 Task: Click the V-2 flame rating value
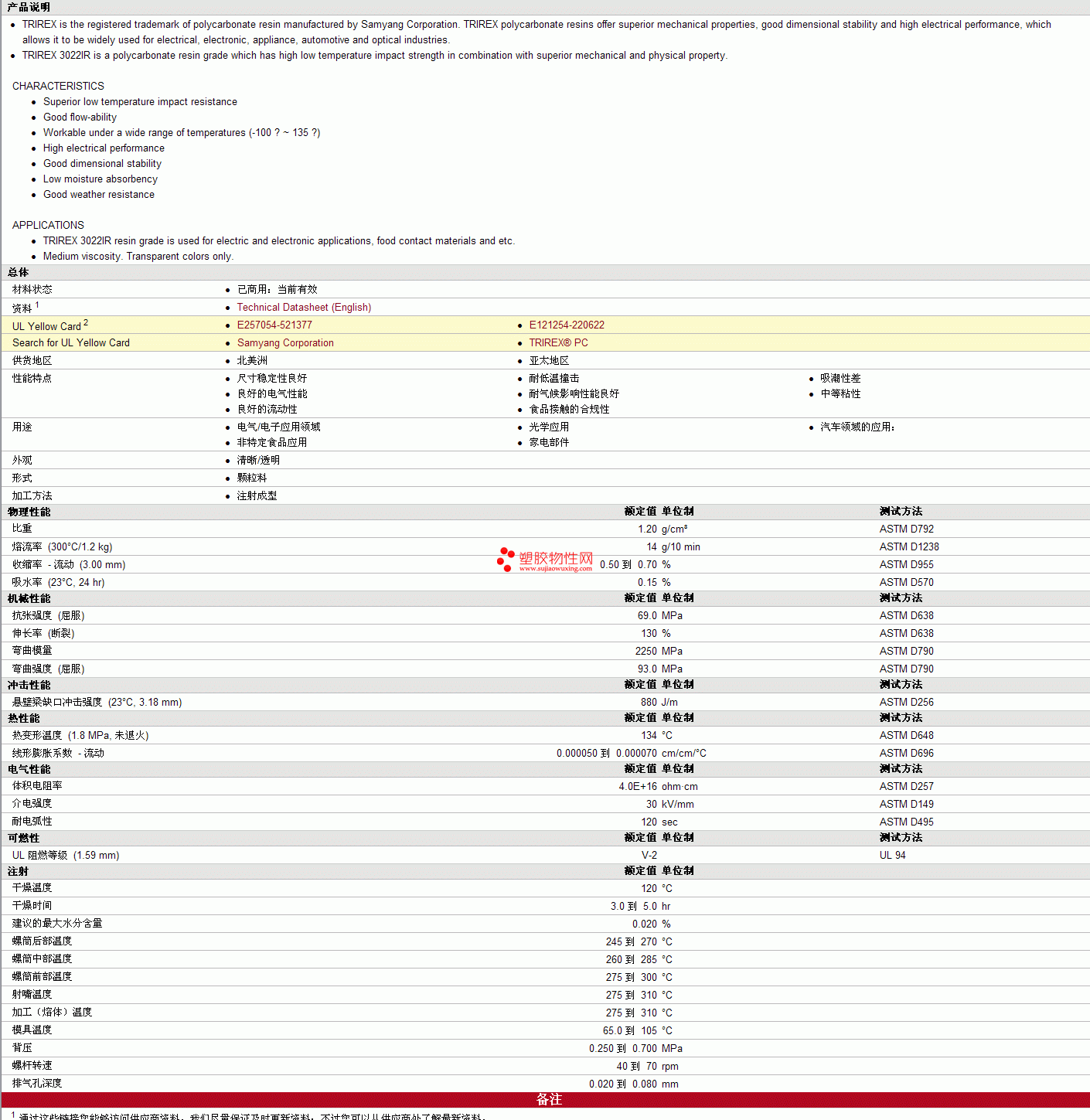pos(649,856)
